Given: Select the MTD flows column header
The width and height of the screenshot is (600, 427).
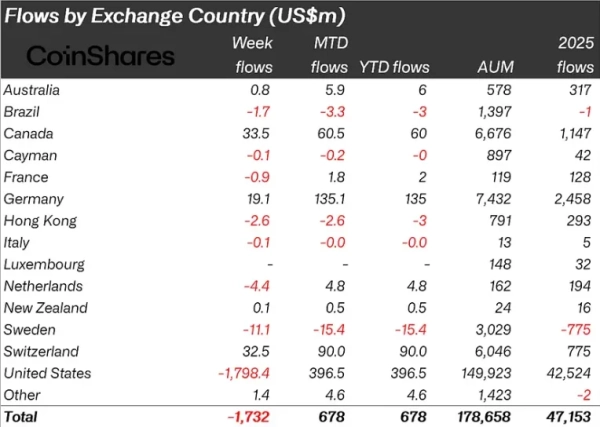Looking at the screenshot, I should 319,55.
